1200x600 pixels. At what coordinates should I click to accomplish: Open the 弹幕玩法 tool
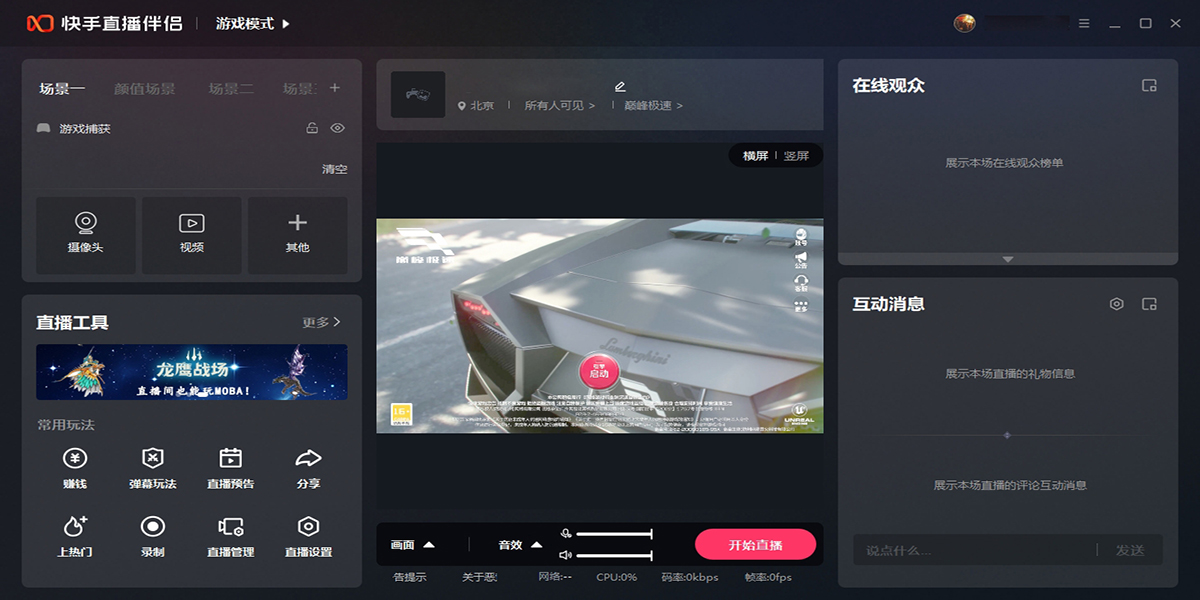coord(153,469)
